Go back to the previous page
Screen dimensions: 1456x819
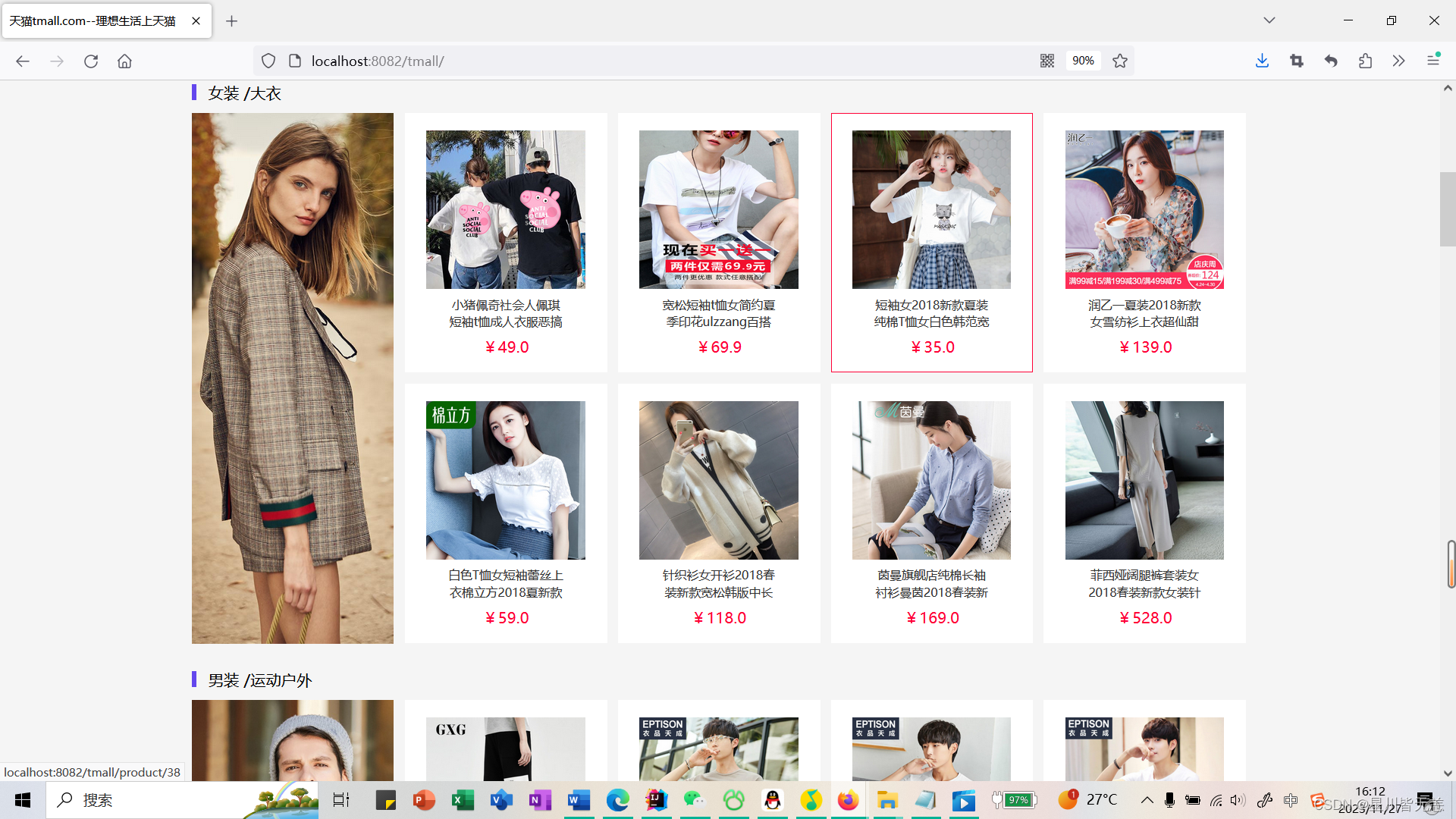point(23,61)
